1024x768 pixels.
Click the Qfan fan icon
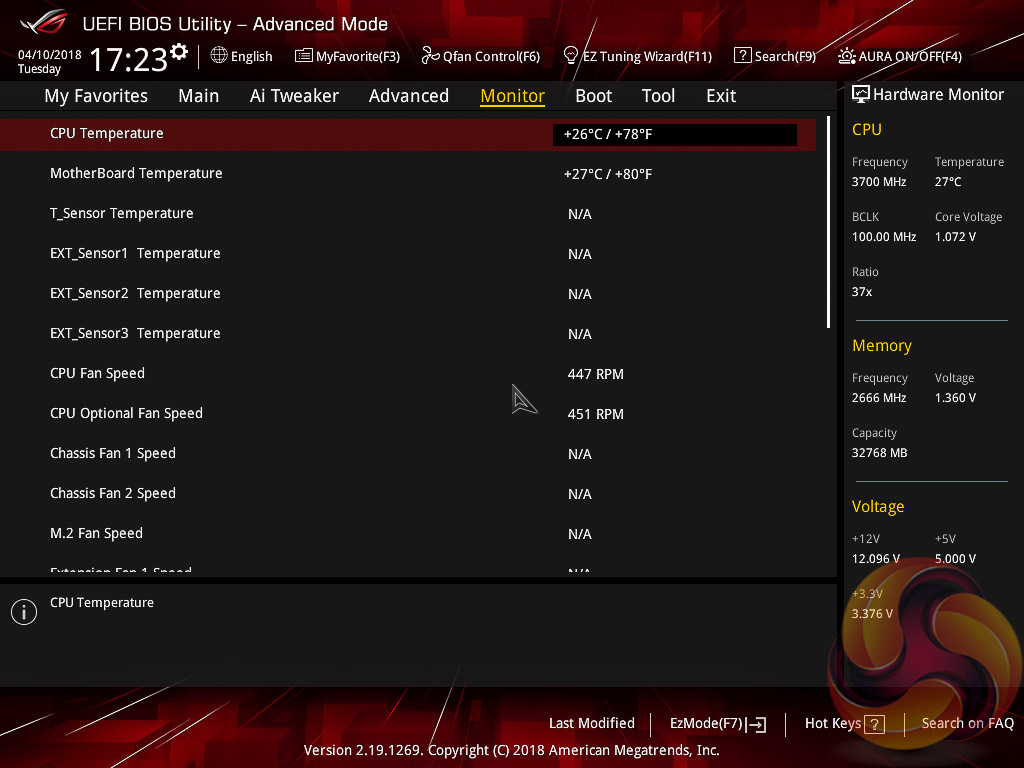pos(430,56)
